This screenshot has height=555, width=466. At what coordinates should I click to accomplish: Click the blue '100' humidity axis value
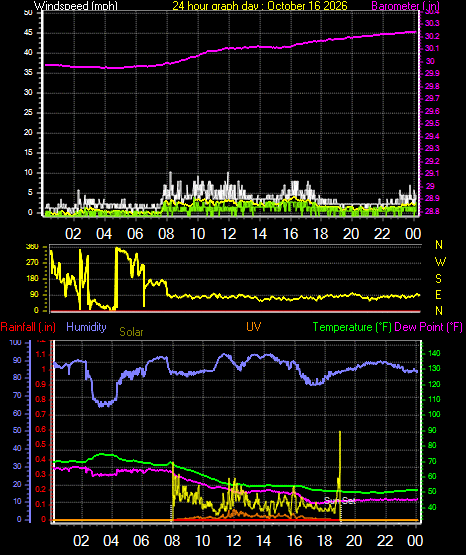16,343
